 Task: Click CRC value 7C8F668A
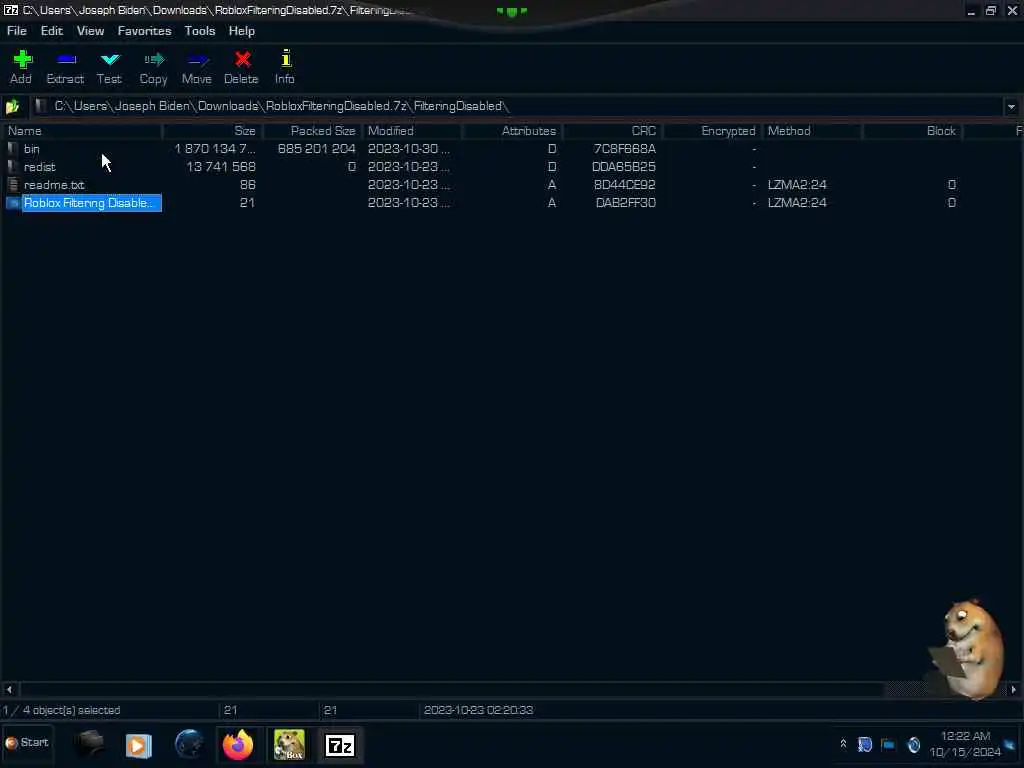pyautogui.click(x=624, y=149)
